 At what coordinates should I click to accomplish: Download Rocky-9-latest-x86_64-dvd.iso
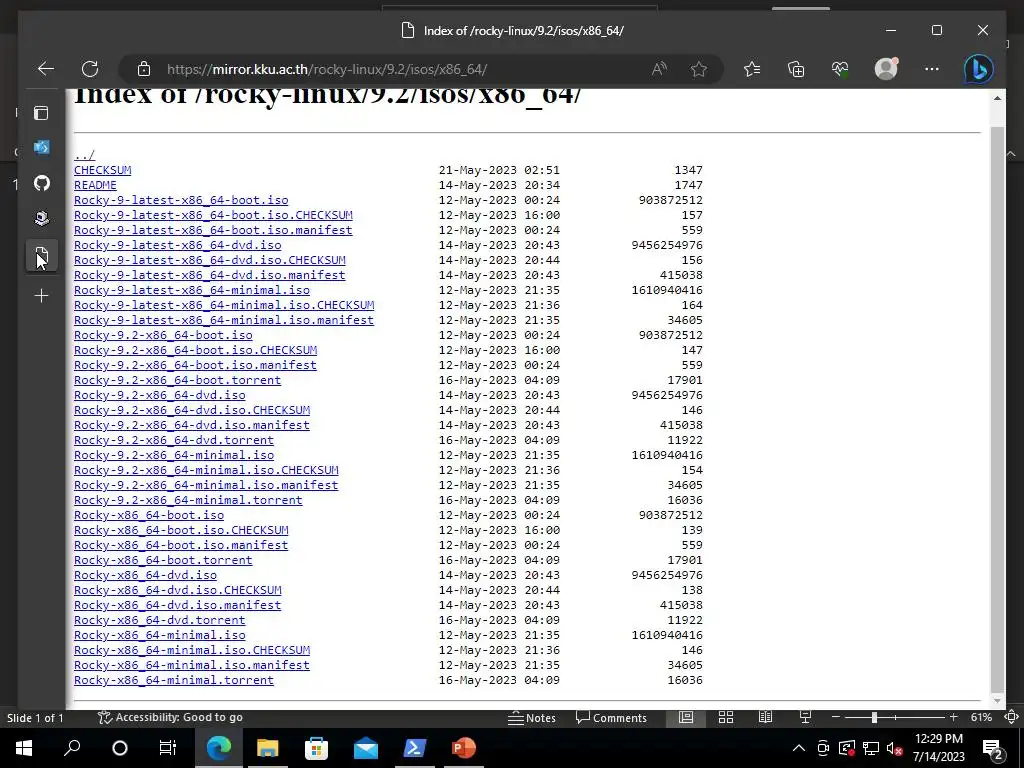[178, 245]
